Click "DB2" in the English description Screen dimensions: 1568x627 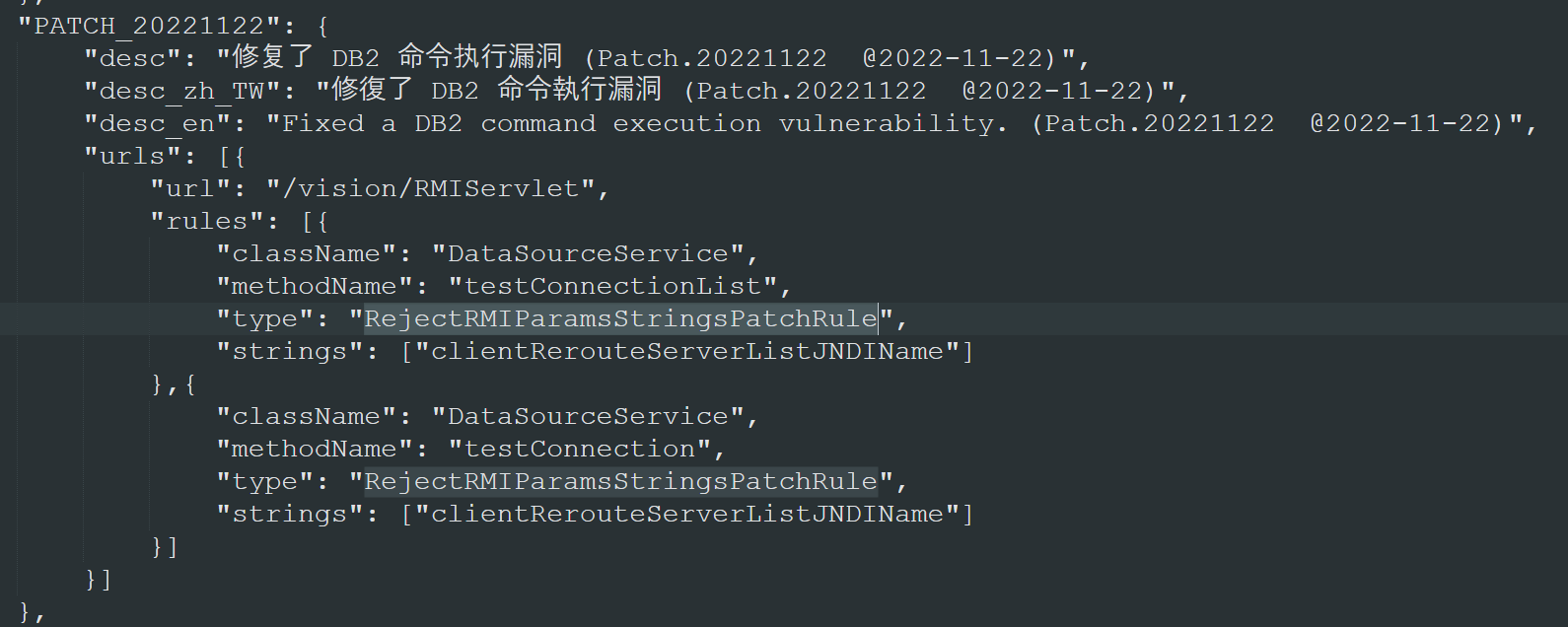438,124
